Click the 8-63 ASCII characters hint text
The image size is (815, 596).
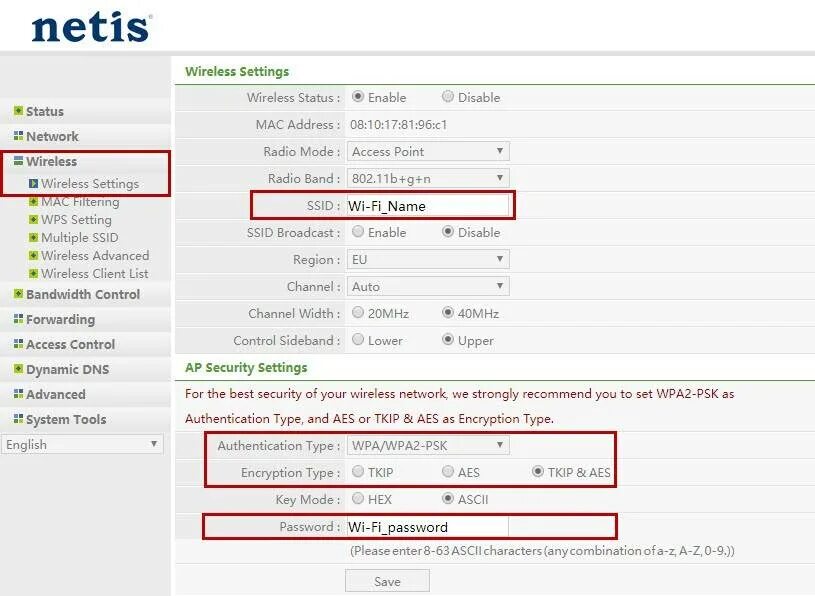coord(542,550)
